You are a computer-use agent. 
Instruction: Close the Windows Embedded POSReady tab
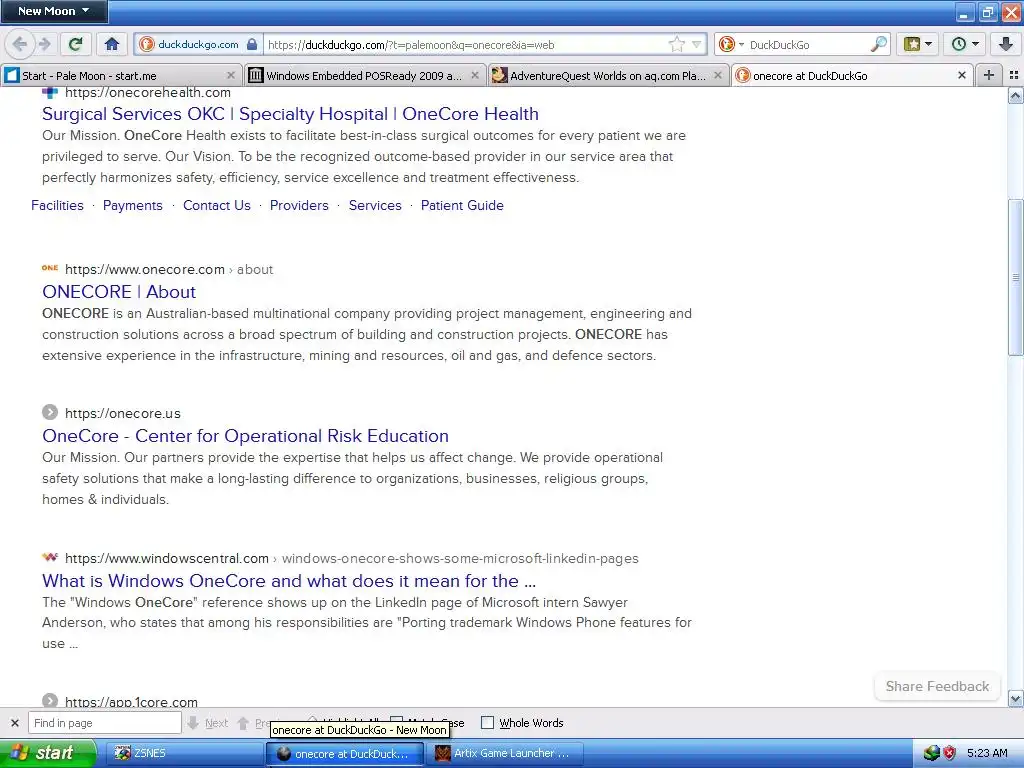[475, 75]
